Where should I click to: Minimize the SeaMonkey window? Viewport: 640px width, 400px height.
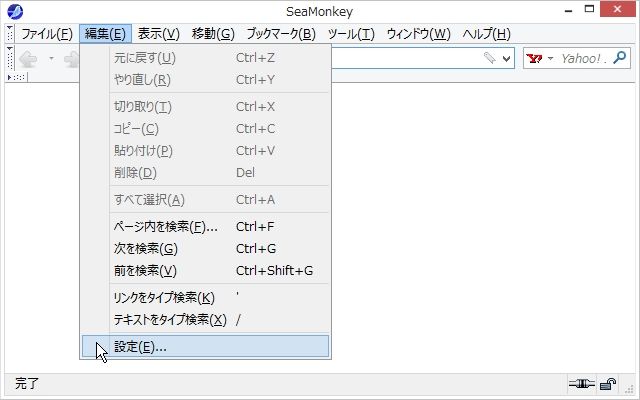coord(569,10)
